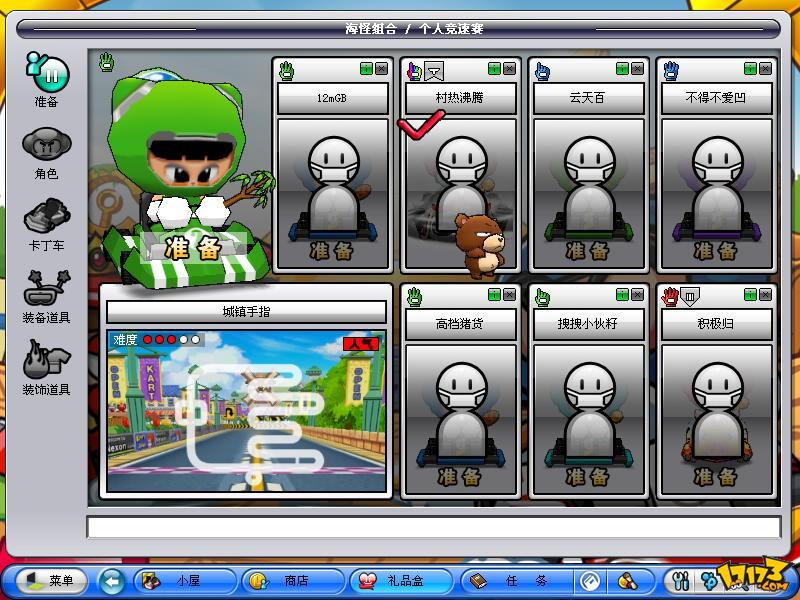This screenshot has height=600, width=800.
Task: Click the 不得不爱凹 player avatar card
Action: pos(716,194)
